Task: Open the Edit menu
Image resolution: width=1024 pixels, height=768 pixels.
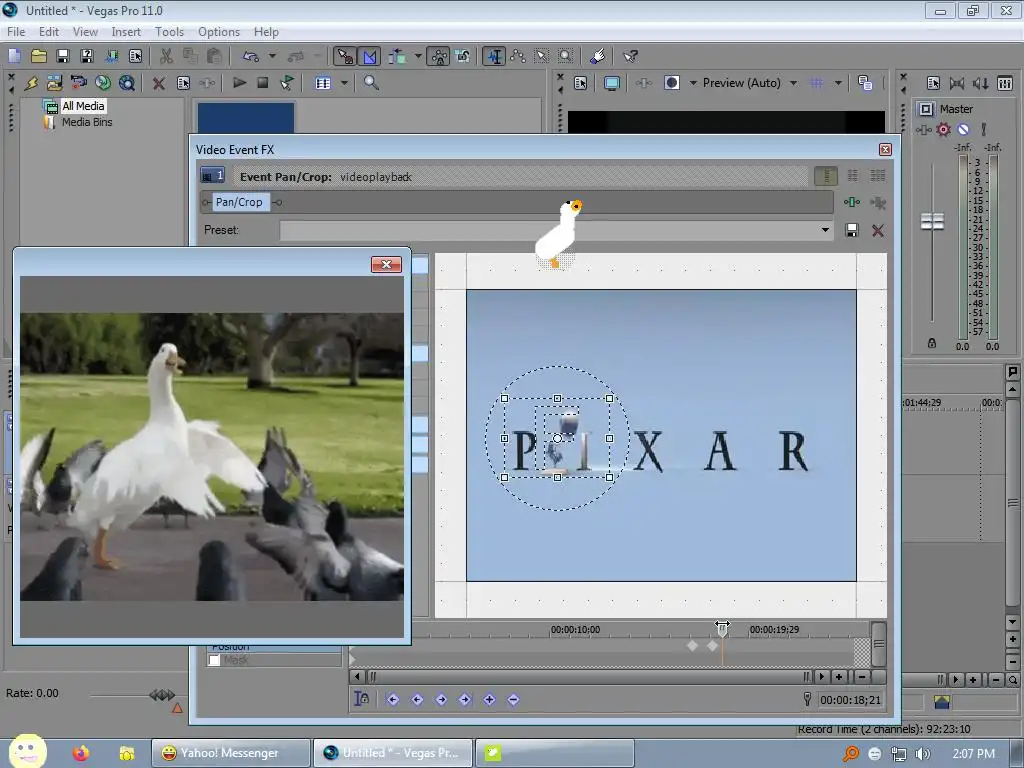Action: [49, 32]
